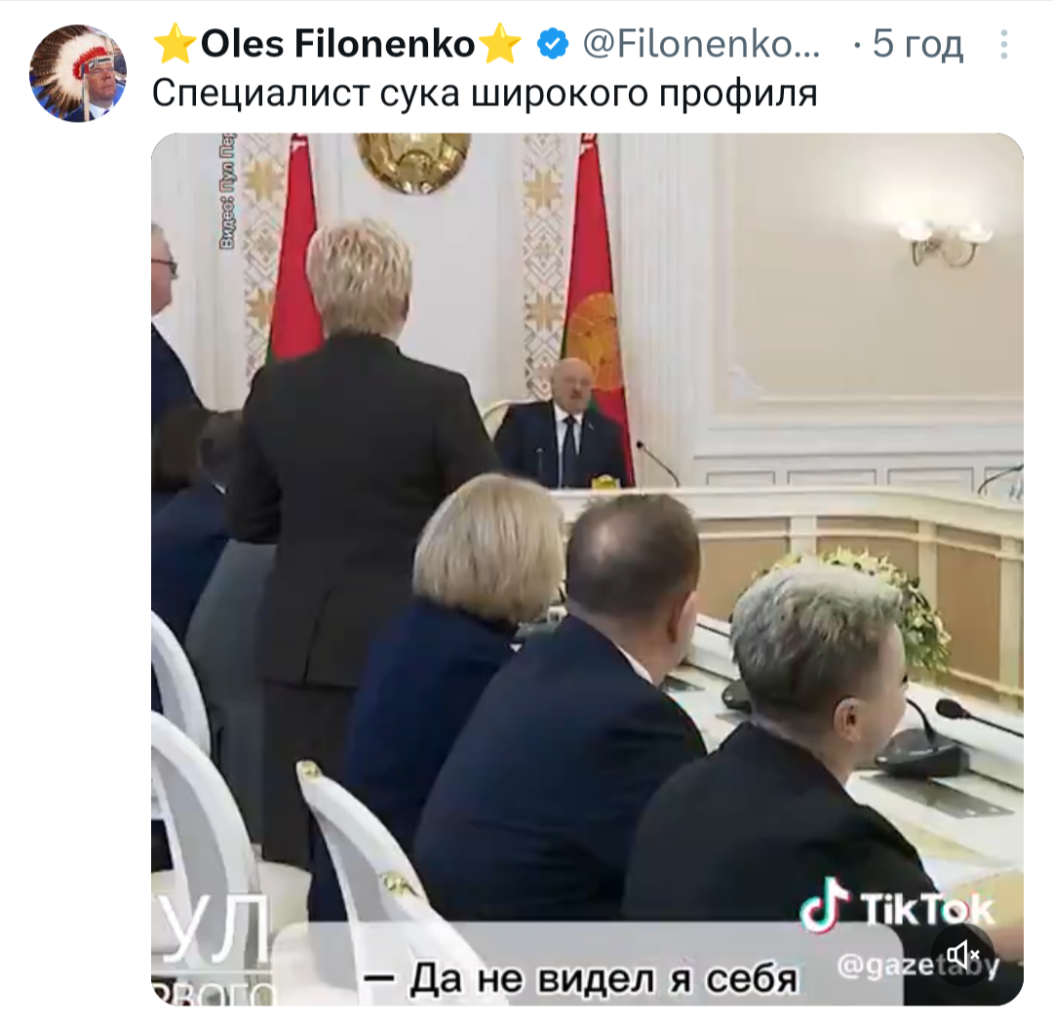The image size is (1053, 1024).
Task: Open the three-dot more options menu
Action: pos(1003,45)
